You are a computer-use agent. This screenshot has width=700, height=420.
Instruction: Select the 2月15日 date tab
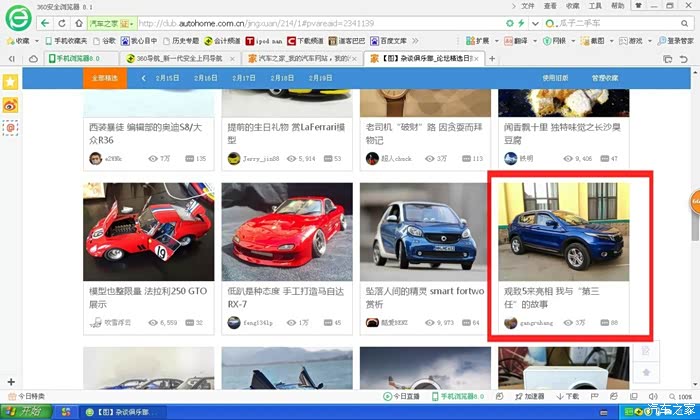(x=167, y=77)
